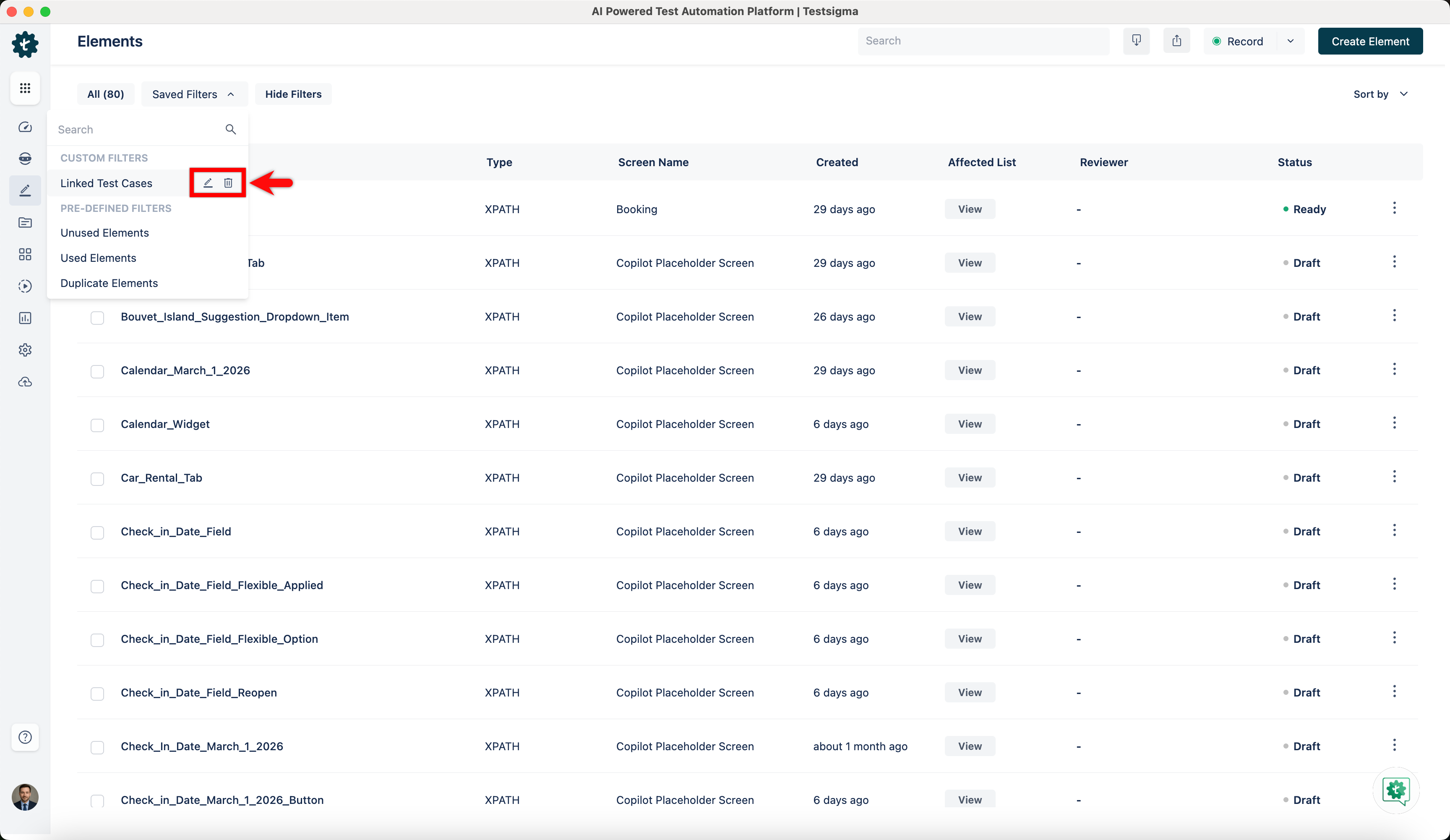Expand the Sort by dropdown

[x=1380, y=94]
